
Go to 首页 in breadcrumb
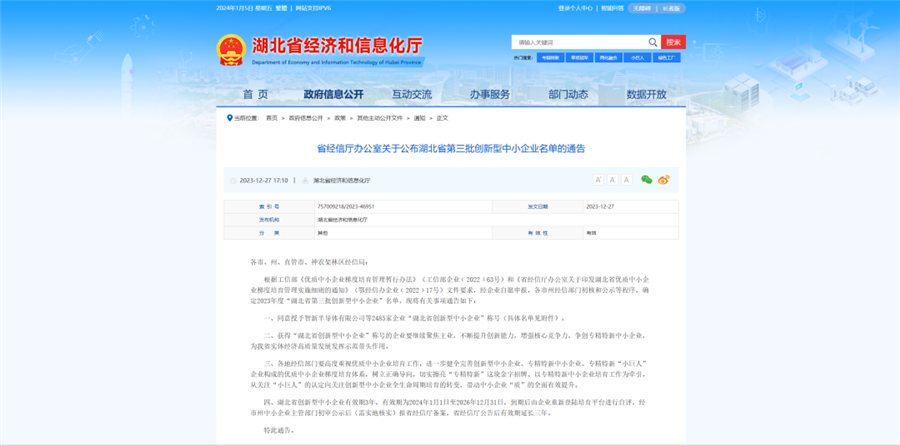click(x=271, y=118)
